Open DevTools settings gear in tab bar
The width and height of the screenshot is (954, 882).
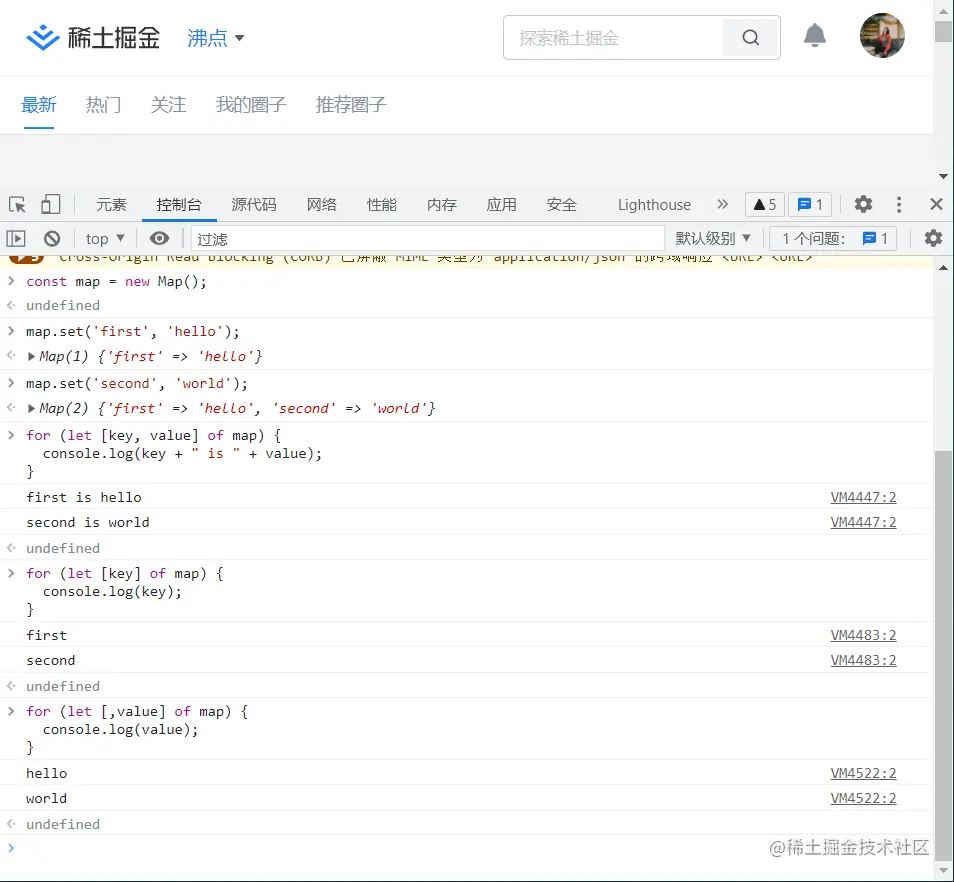[863, 204]
